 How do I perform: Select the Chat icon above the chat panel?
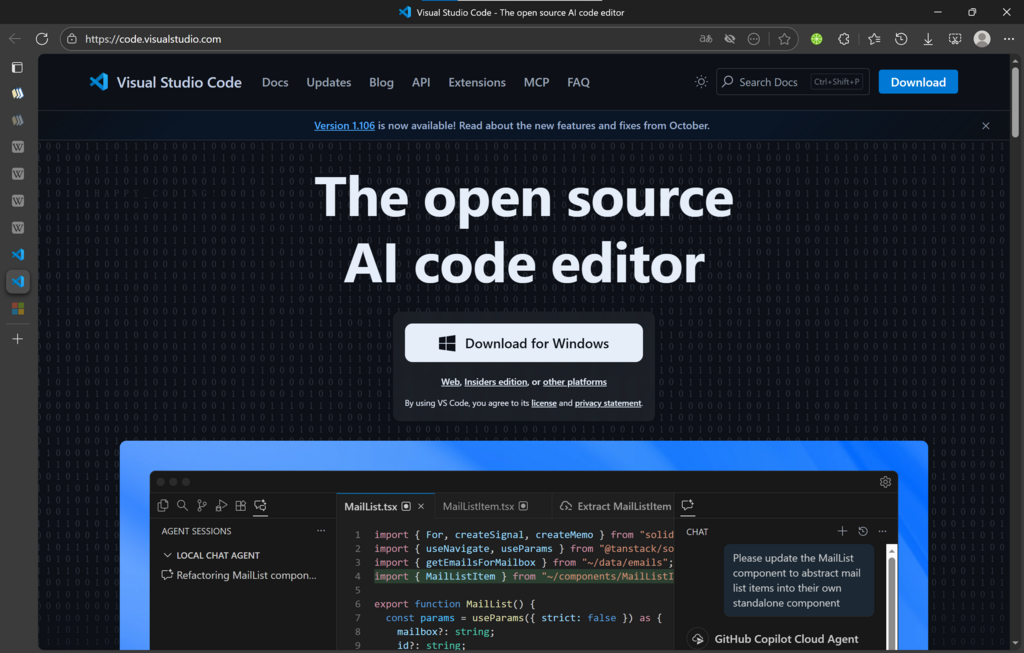coord(688,505)
